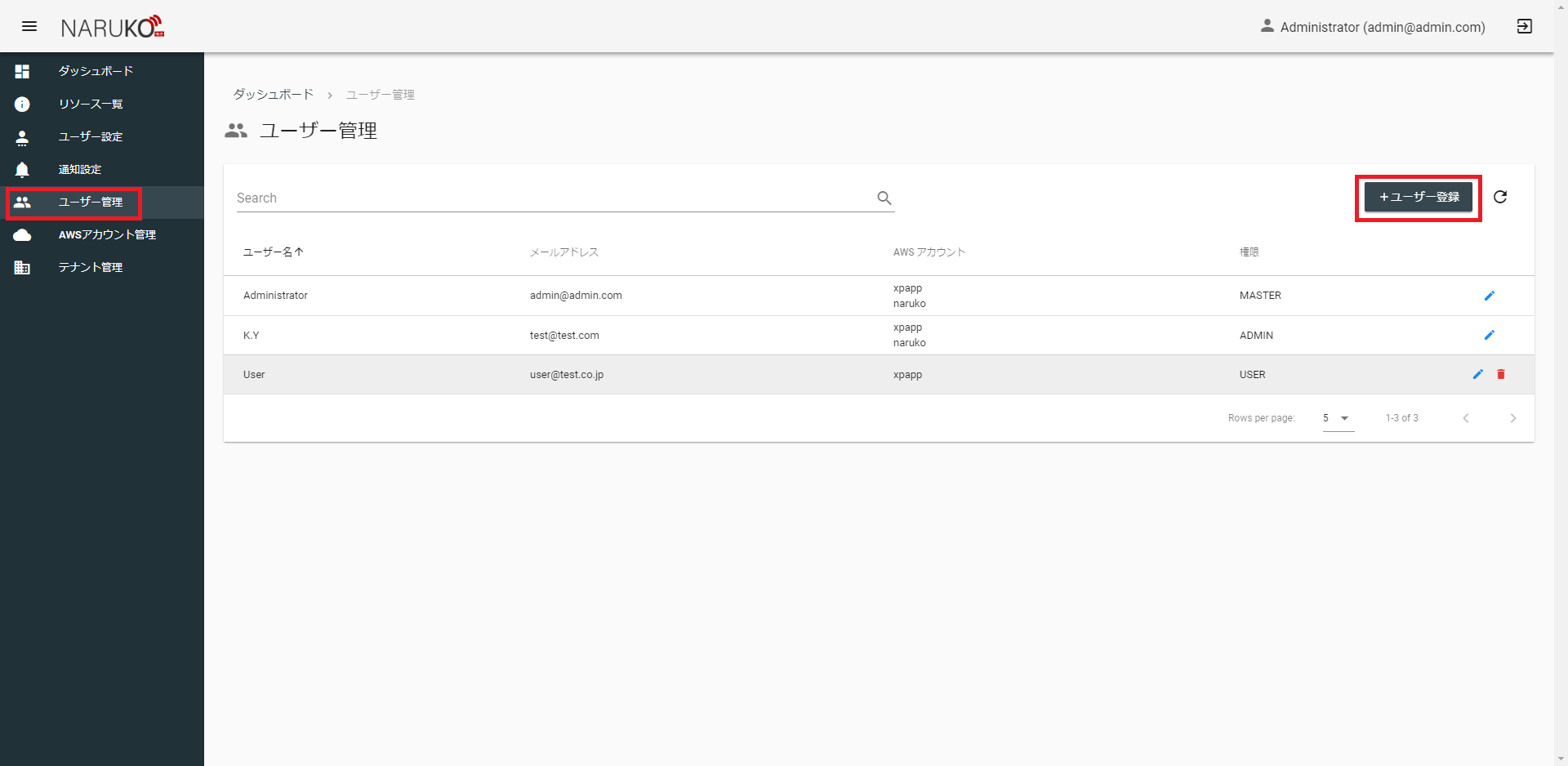
Task: Click the search magnifier icon
Action: coord(884,198)
